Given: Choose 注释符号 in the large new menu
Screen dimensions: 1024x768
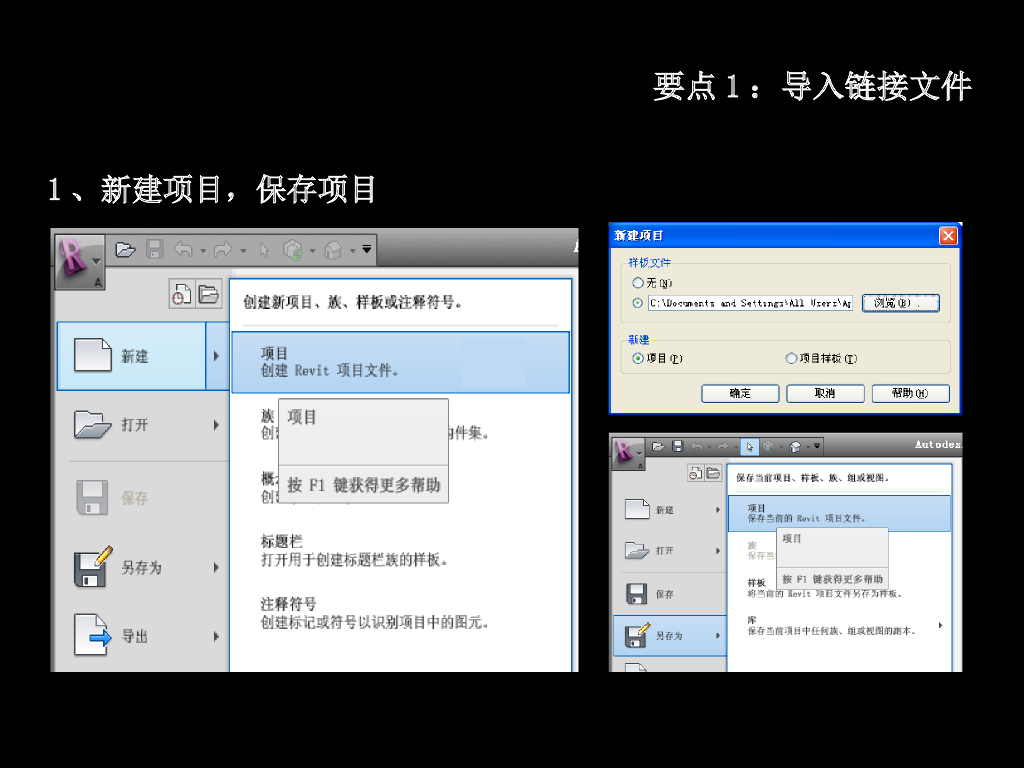Looking at the screenshot, I should coord(375,613).
